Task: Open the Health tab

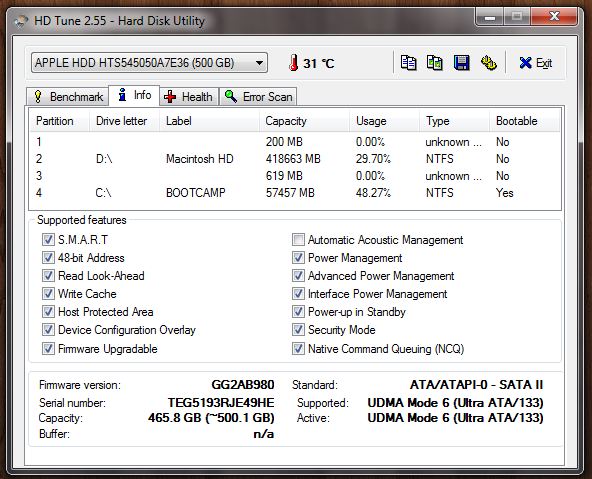Action: 189,97
